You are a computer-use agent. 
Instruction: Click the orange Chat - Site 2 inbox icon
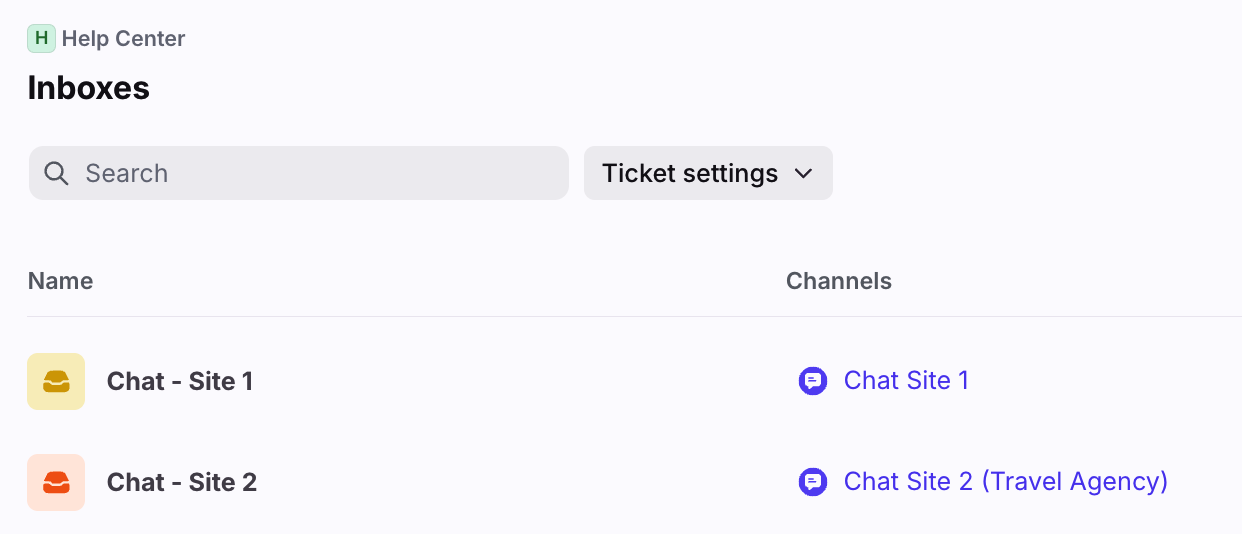(x=56, y=482)
